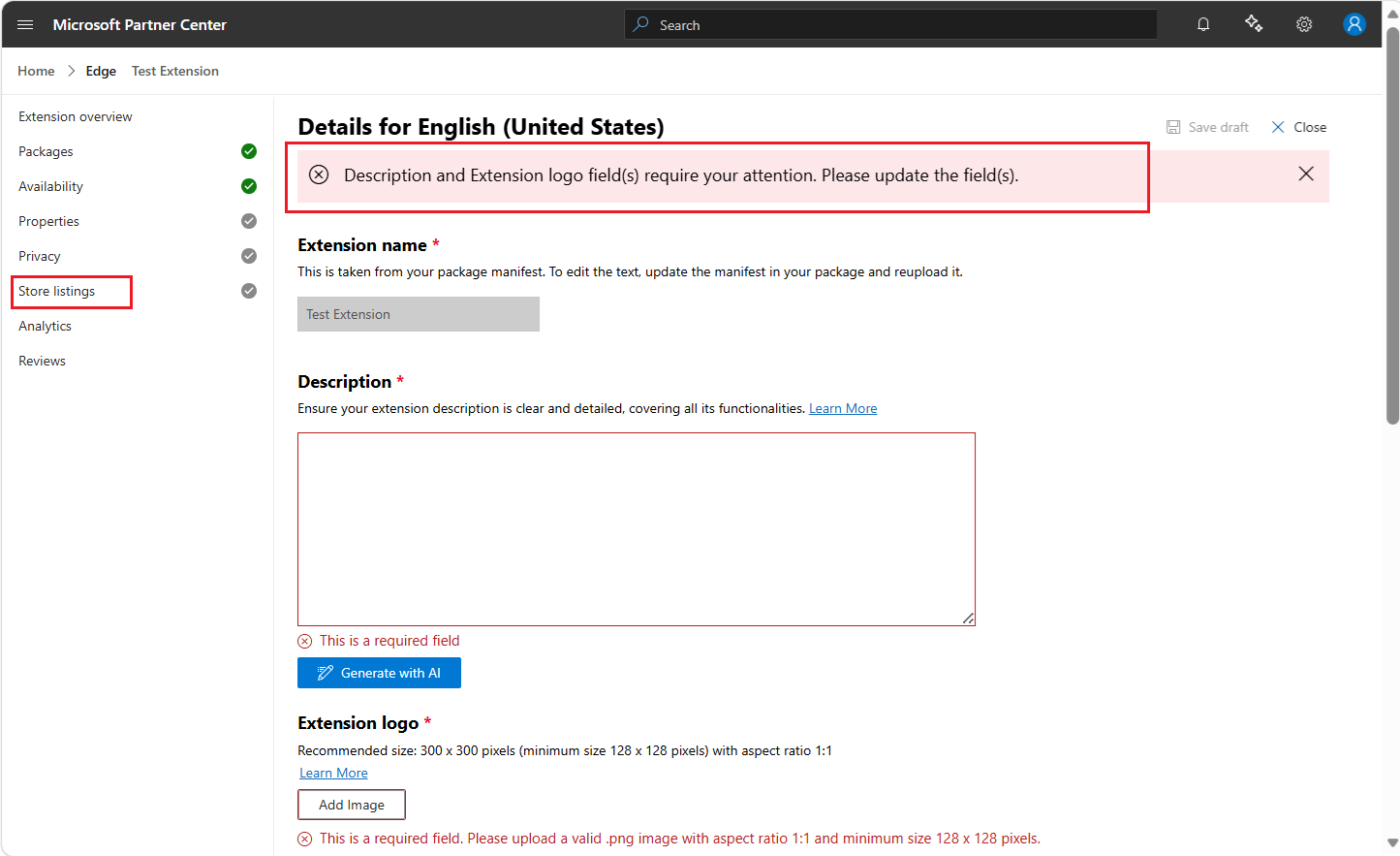Click the Privacy gray checkmark status icon
This screenshot has width=1400, height=856.
click(x=249, y=256)
